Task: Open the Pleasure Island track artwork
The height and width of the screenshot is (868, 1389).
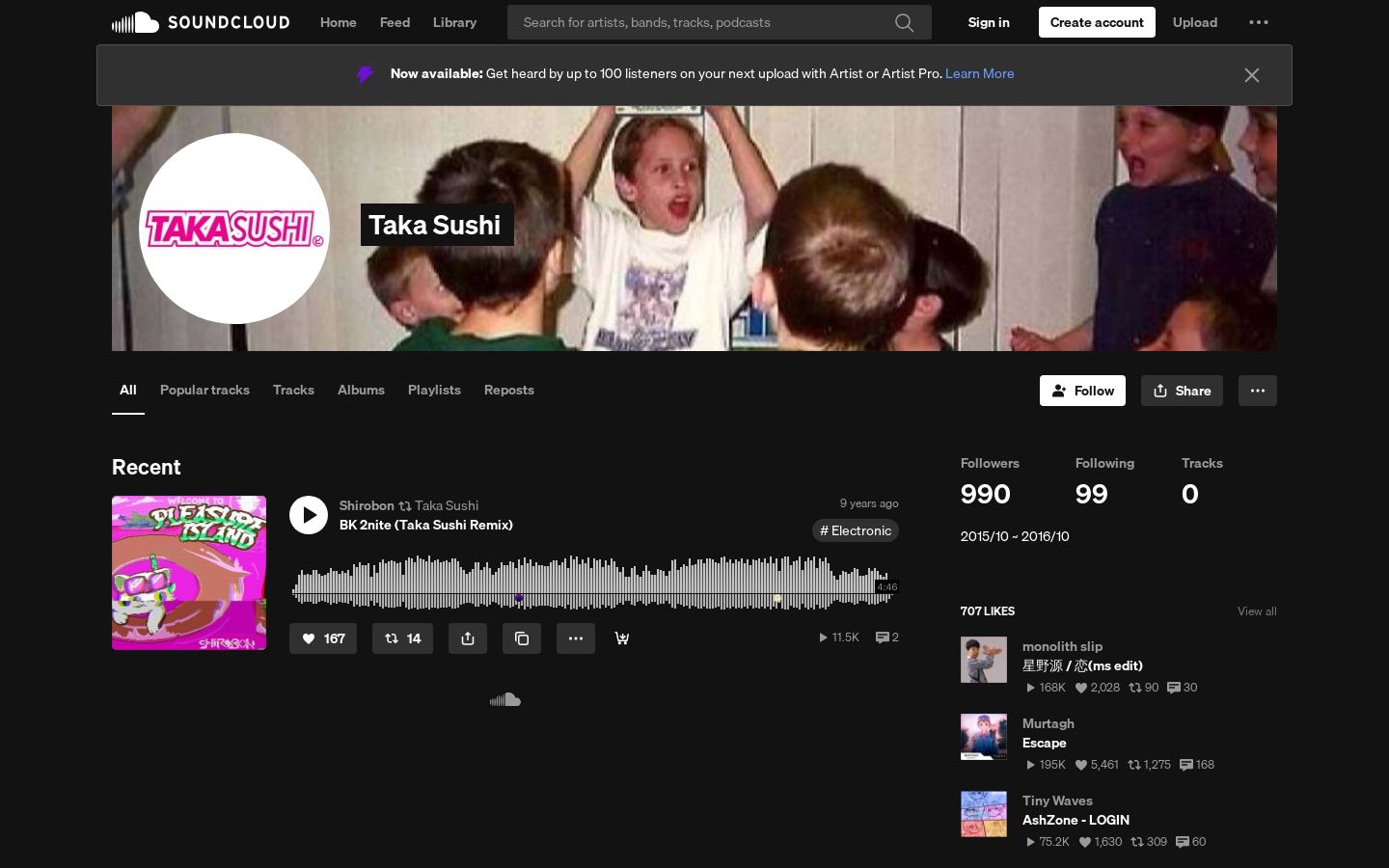Action: click(189, 573)
